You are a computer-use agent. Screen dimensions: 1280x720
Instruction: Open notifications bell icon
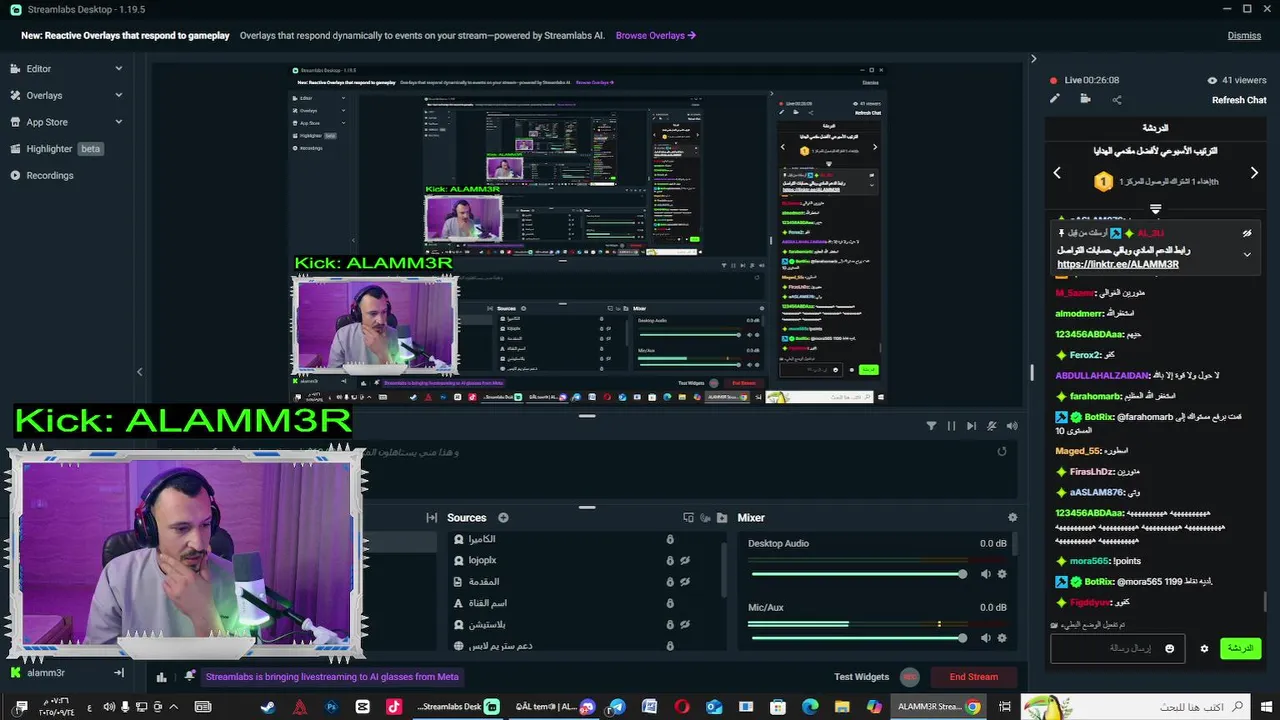point(190,676)
